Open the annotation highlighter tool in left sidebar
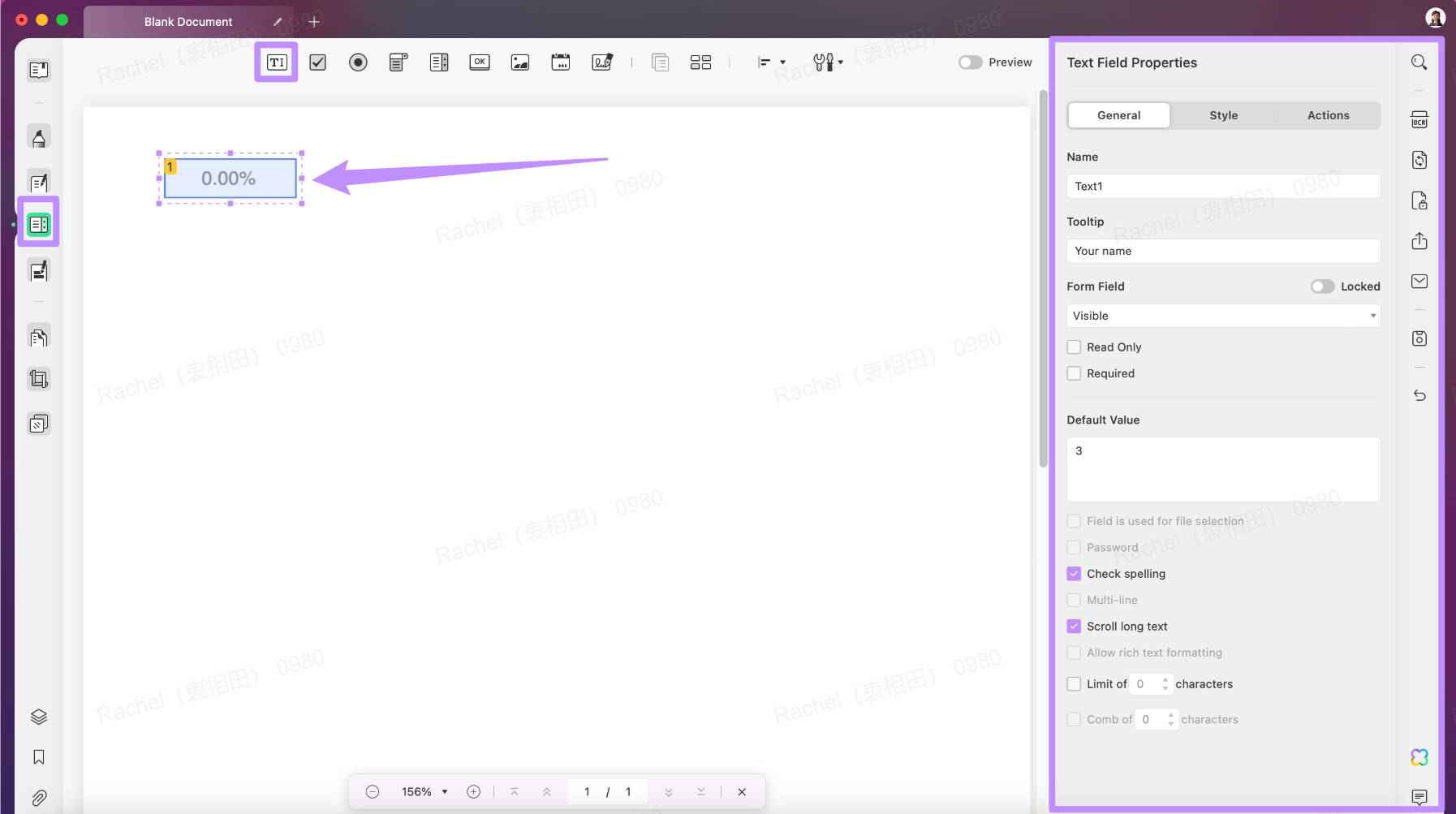Screen dimensions: 1456x814 tap(37, 136)
